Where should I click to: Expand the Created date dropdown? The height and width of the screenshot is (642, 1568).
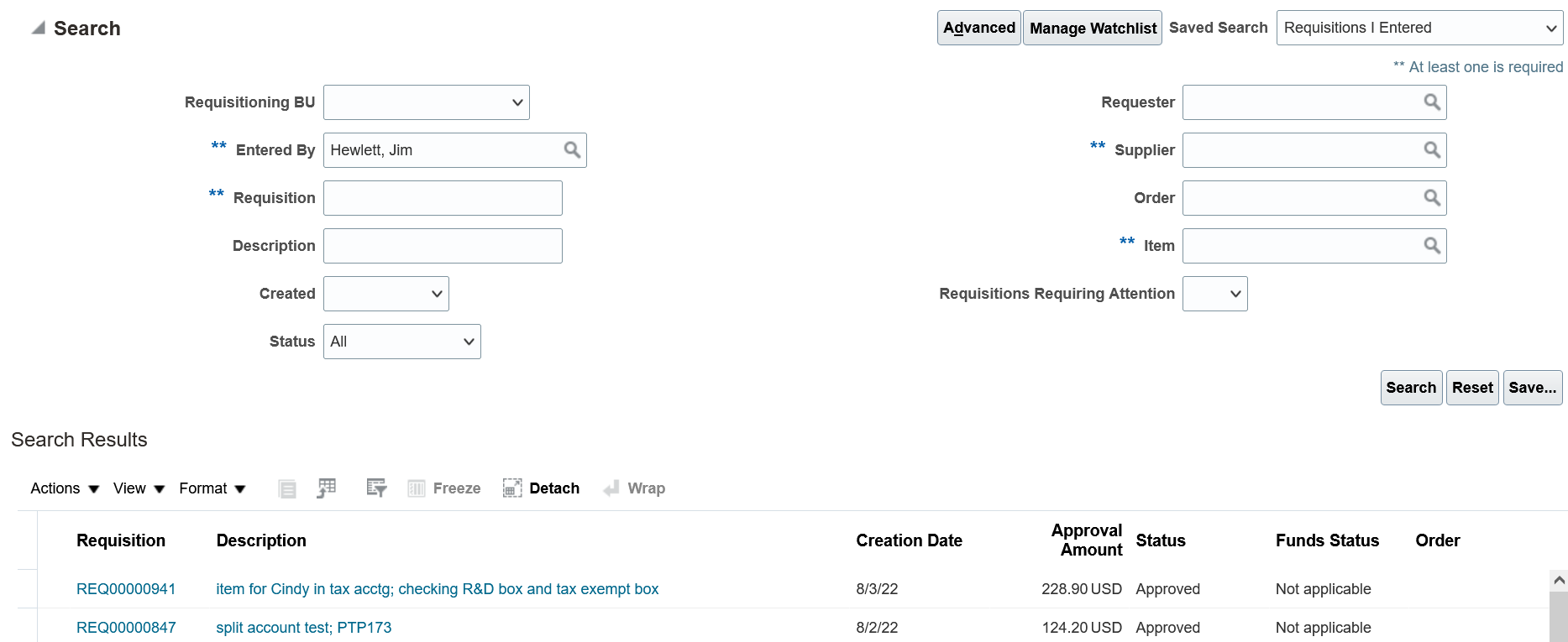point(386,294)
